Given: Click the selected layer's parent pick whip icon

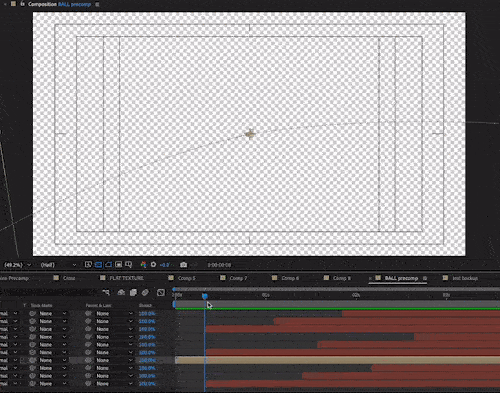Looking at the screenshot, I should click(x=88, y=360).
